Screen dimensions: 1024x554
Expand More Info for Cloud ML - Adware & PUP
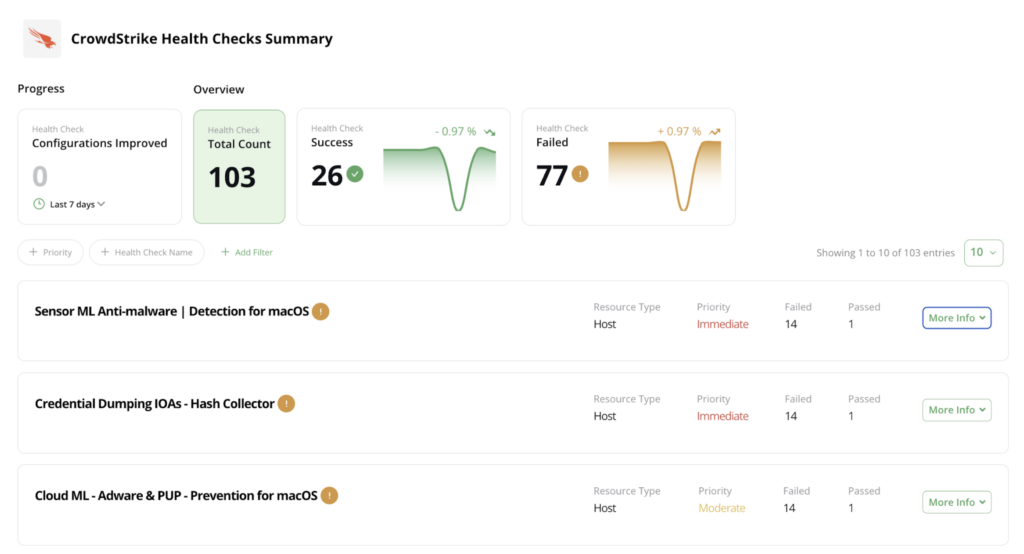[x=957, y=502]
